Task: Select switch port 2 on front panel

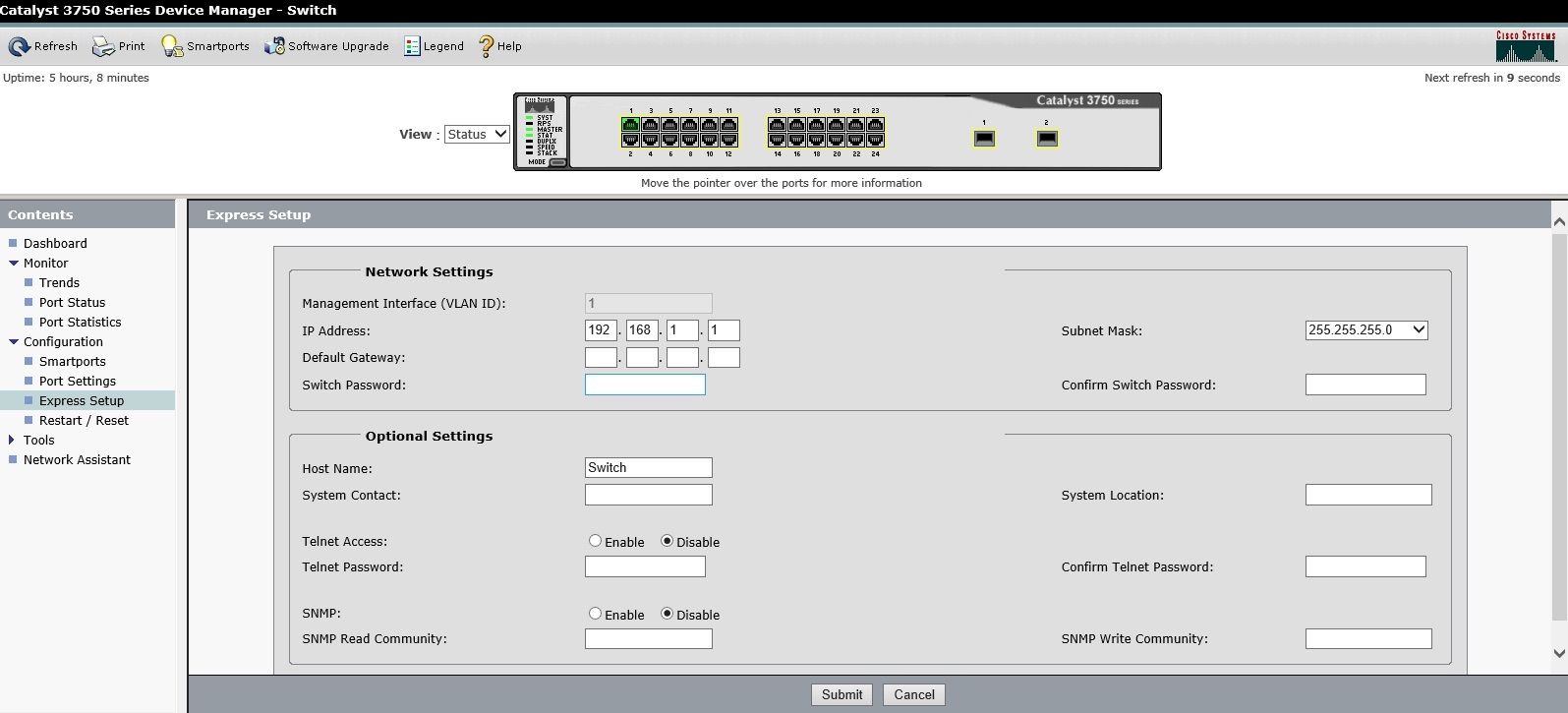Action: tap(630, 140)
